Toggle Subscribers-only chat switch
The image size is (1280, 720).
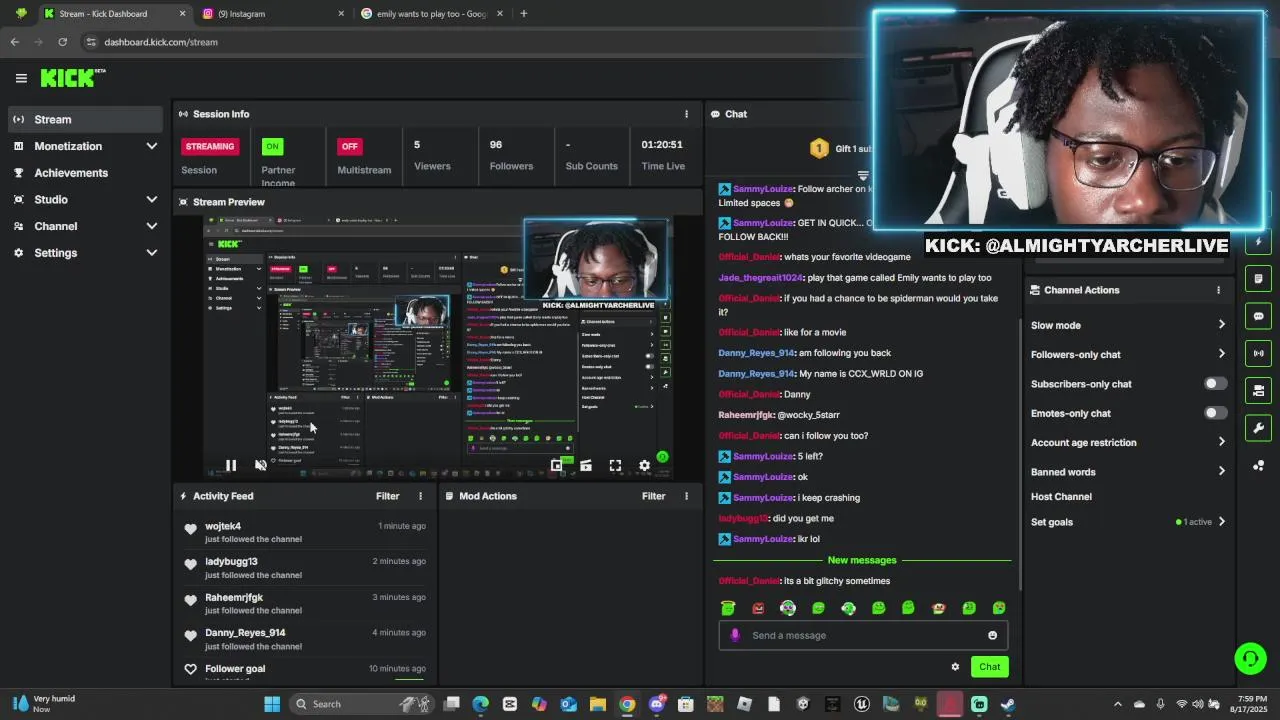(1215, 384)
